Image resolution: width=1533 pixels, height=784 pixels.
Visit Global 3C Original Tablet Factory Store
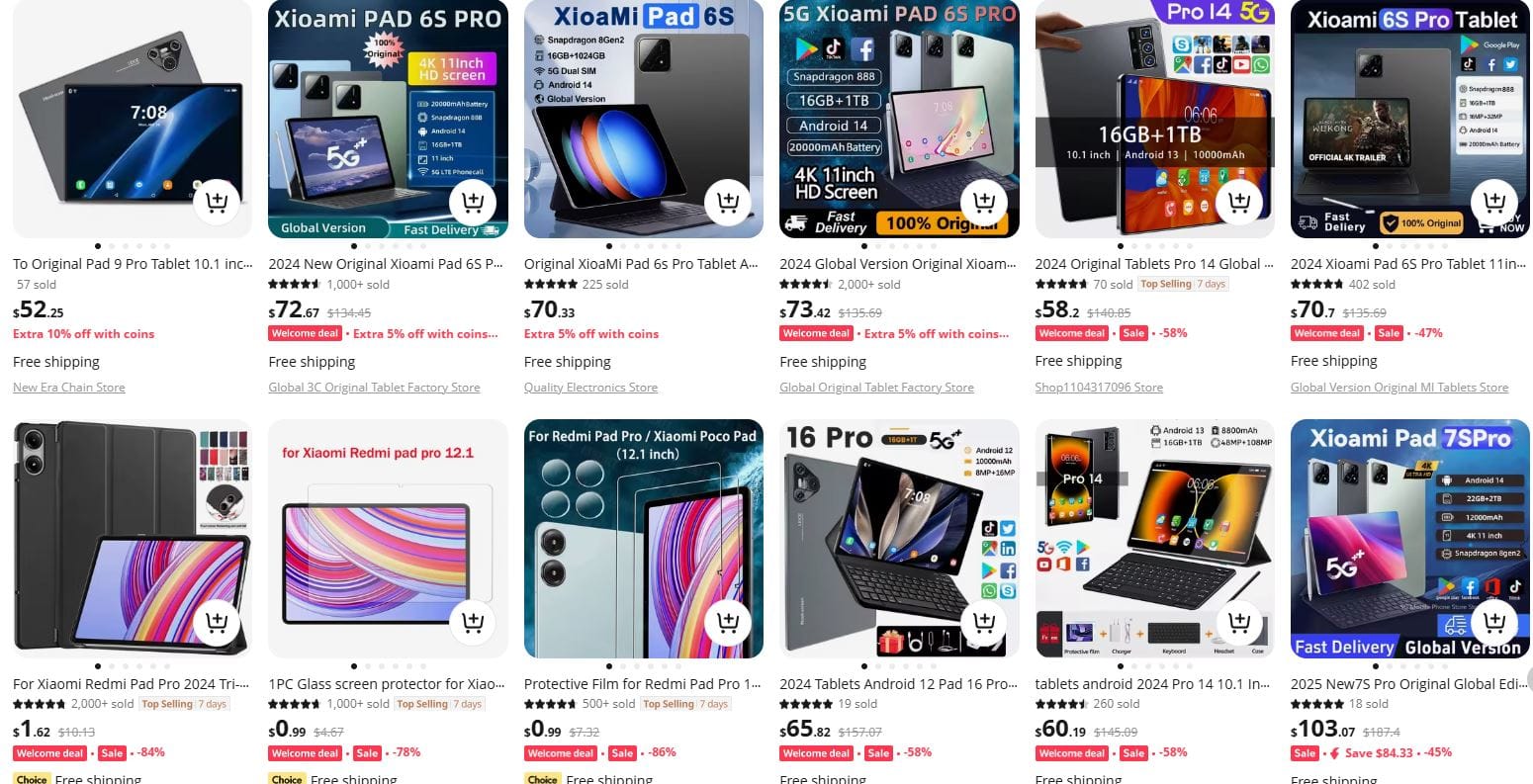click(374, 388)
